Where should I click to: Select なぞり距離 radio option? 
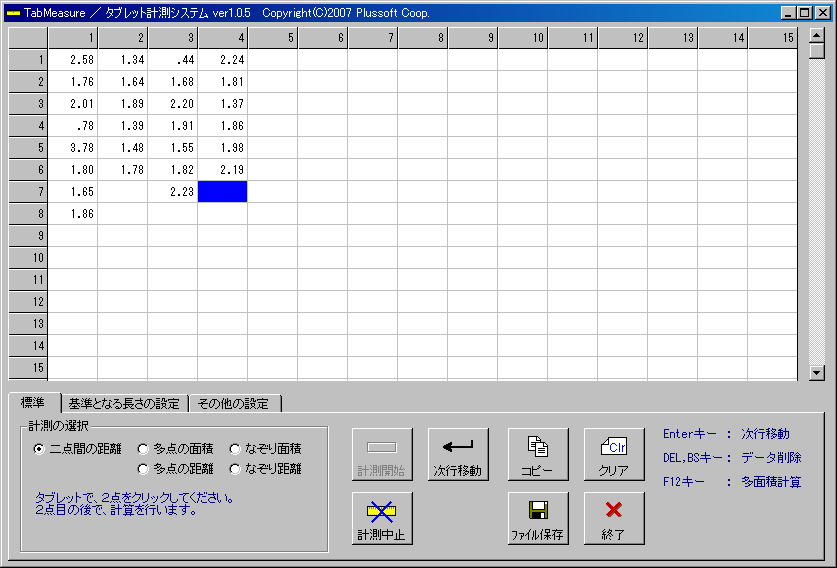(266, 469)
